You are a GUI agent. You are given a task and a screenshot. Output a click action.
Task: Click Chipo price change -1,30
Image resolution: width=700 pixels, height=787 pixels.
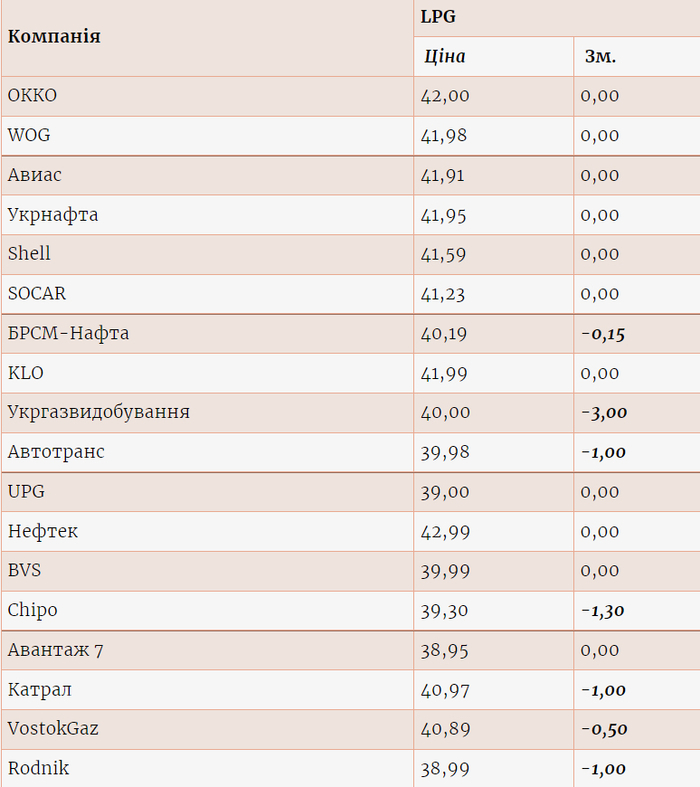click(603, 610)
